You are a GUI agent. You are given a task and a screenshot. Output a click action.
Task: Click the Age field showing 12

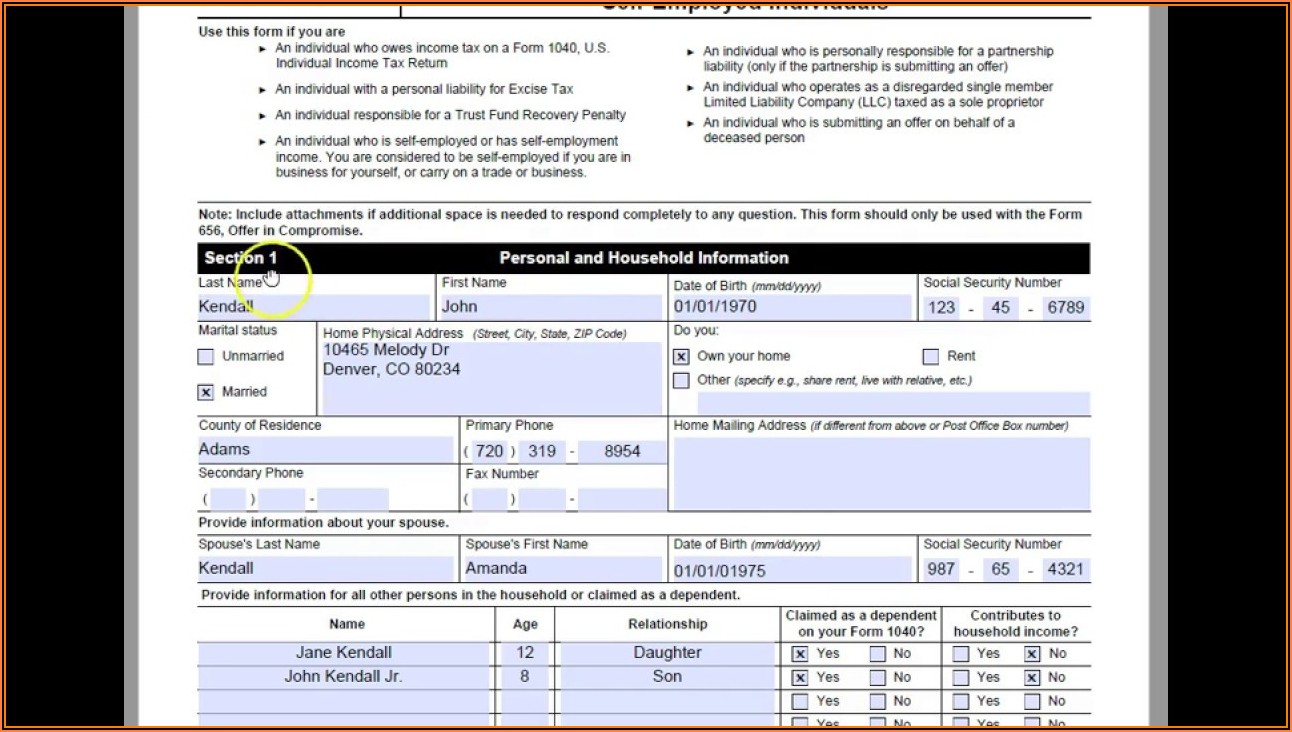(525, 653)
